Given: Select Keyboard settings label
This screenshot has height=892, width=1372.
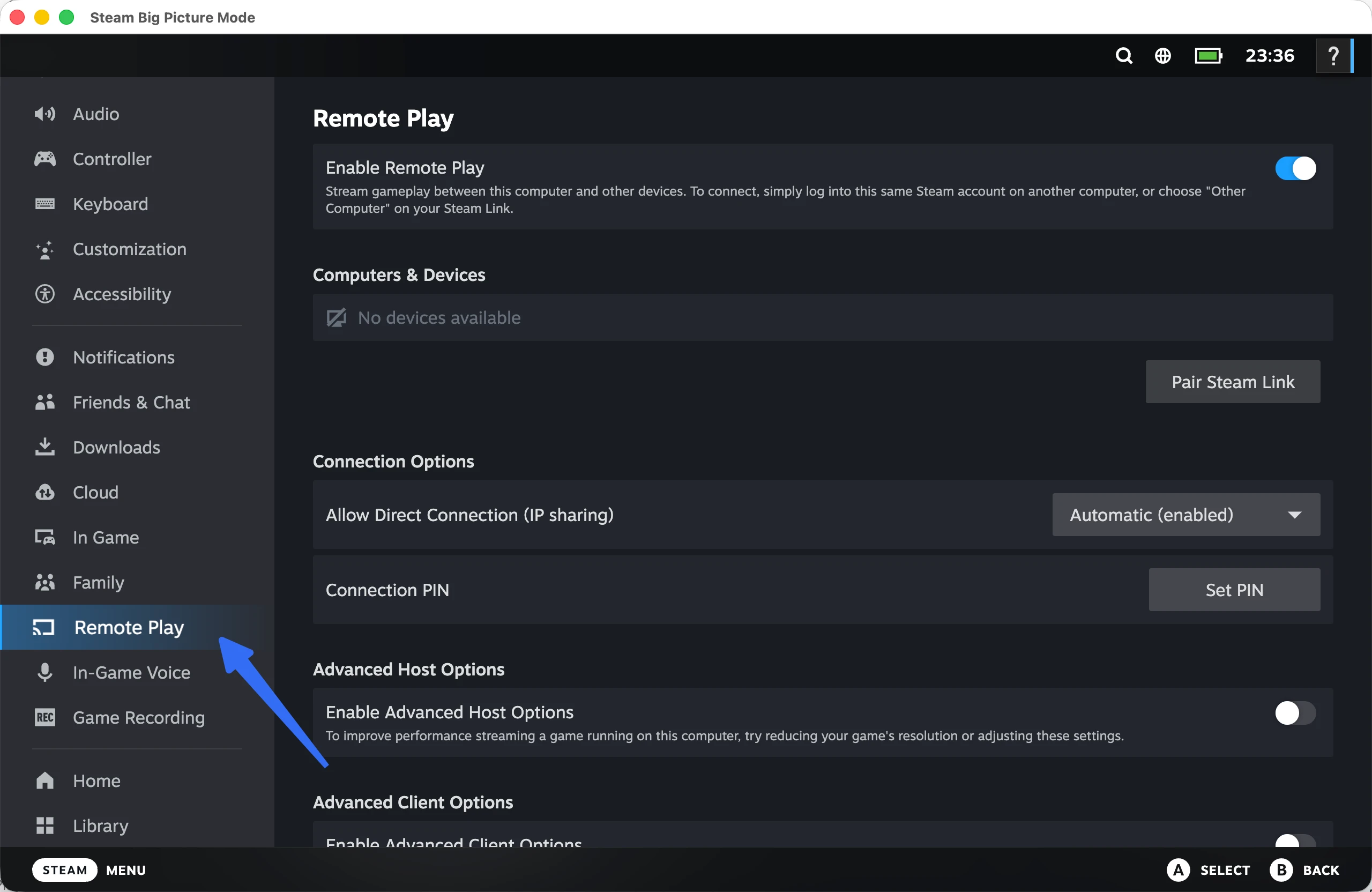Looking at the screenshot, I should (110, 204).
